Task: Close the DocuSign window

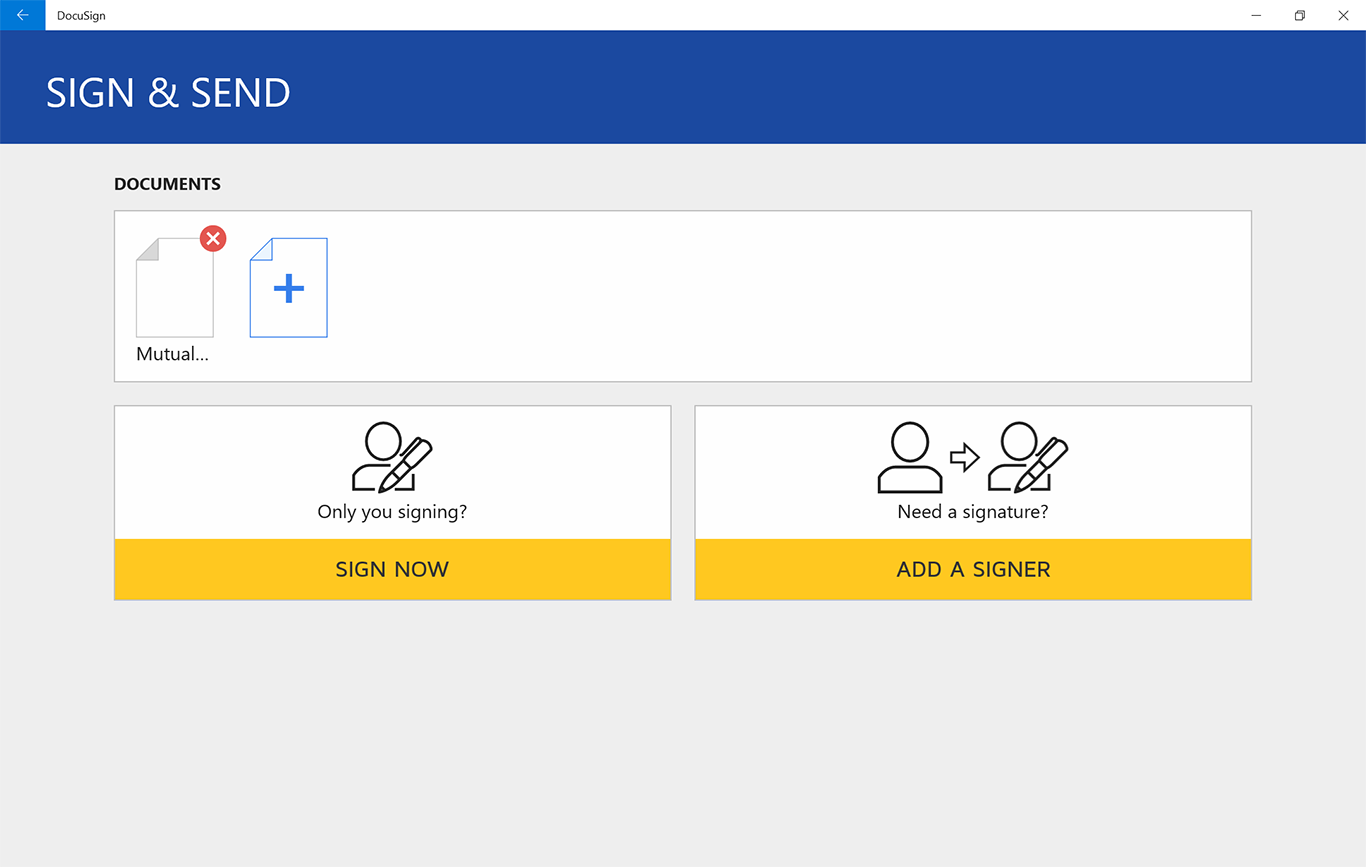Action: point(1343,15)
